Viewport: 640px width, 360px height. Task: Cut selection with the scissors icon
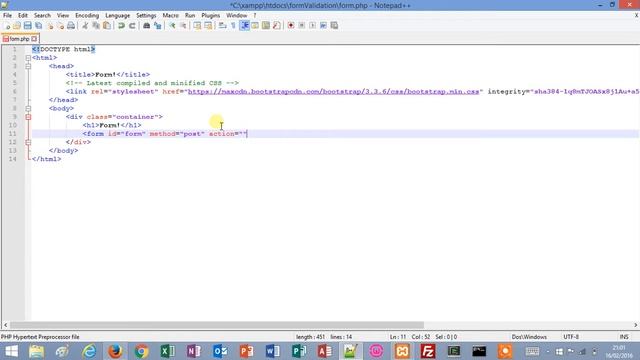point(85,26)
